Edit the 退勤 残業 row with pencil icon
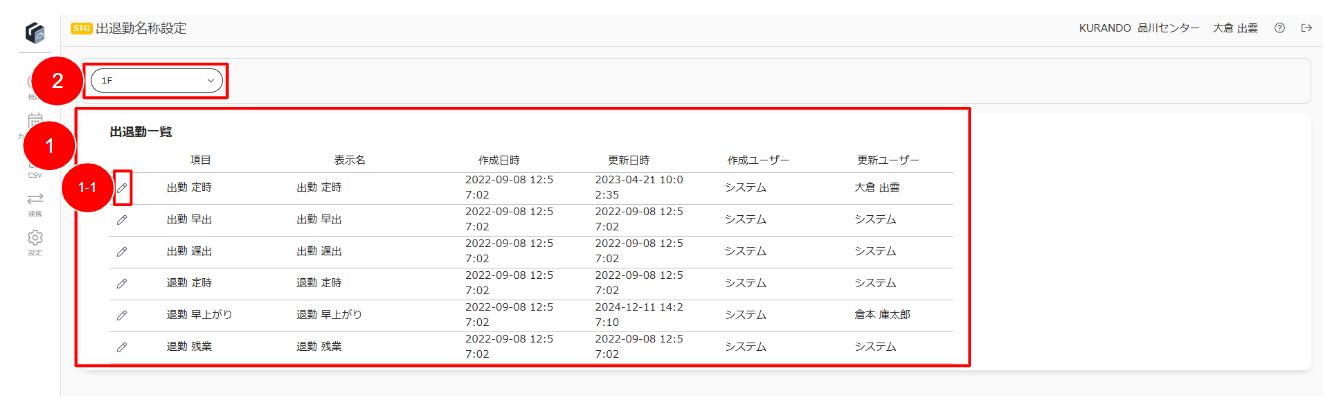Screen dimensions: 1335x403 point(122,347)
